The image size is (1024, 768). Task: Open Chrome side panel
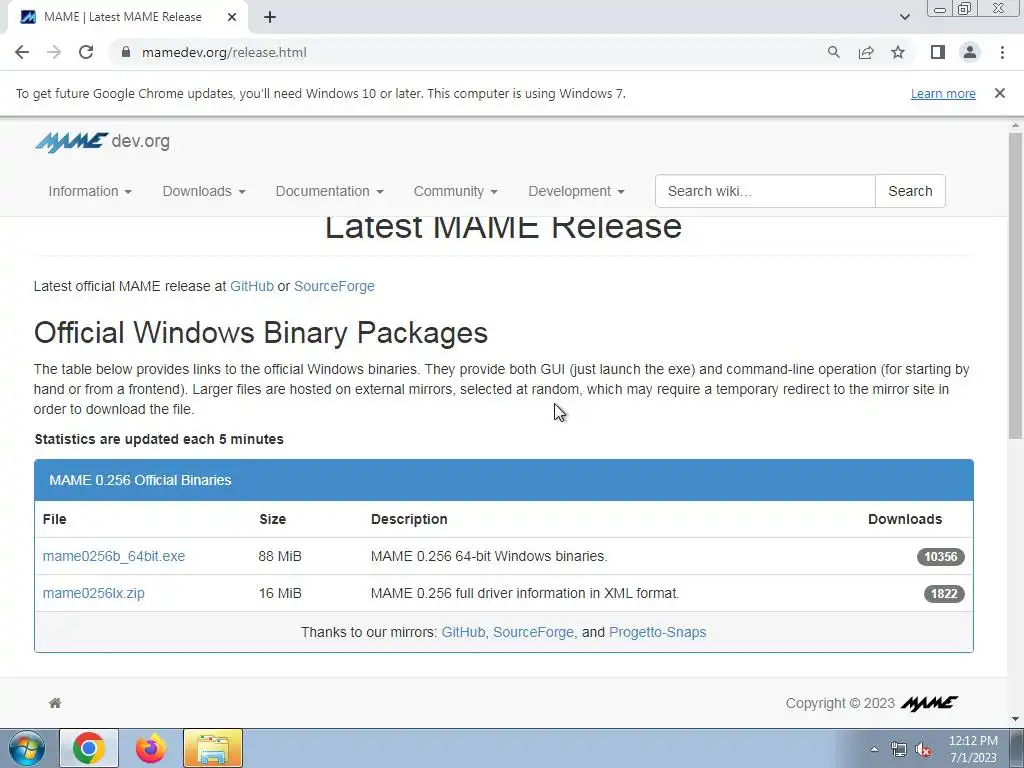tap(938, 52)
